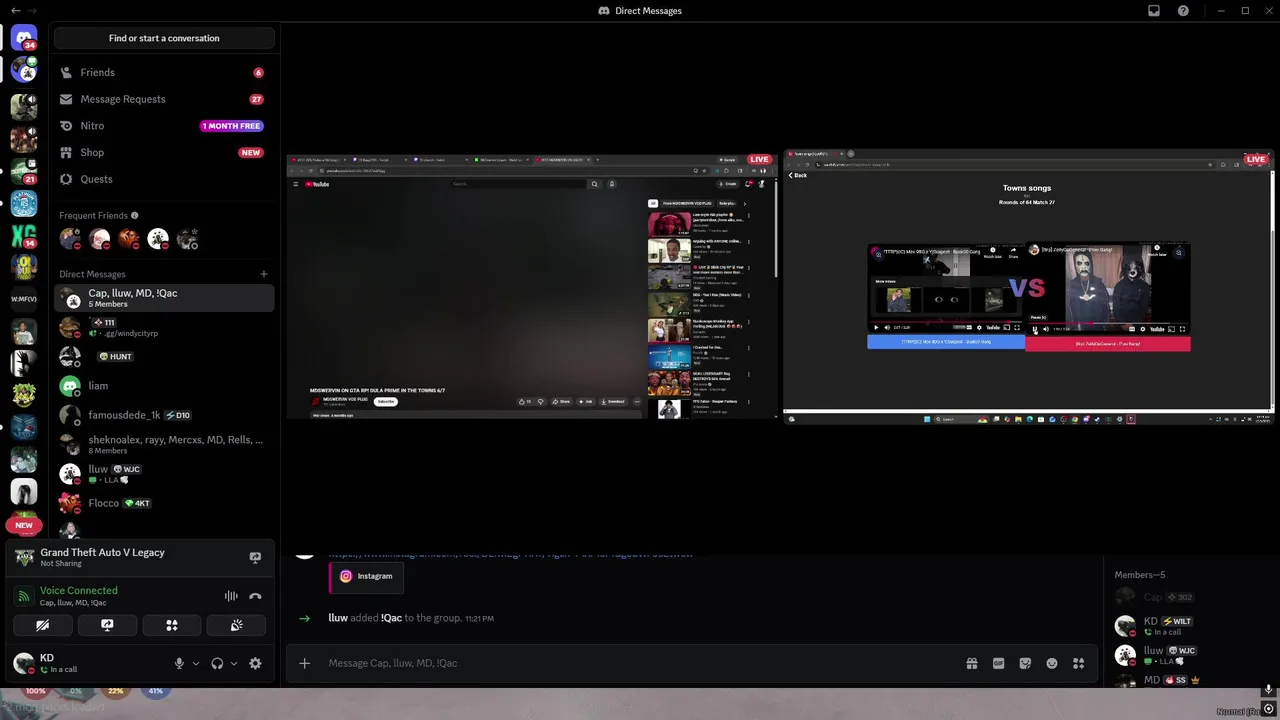
Task: Mute the microphone
Action: pyautogui.click(x=180, y=663)
